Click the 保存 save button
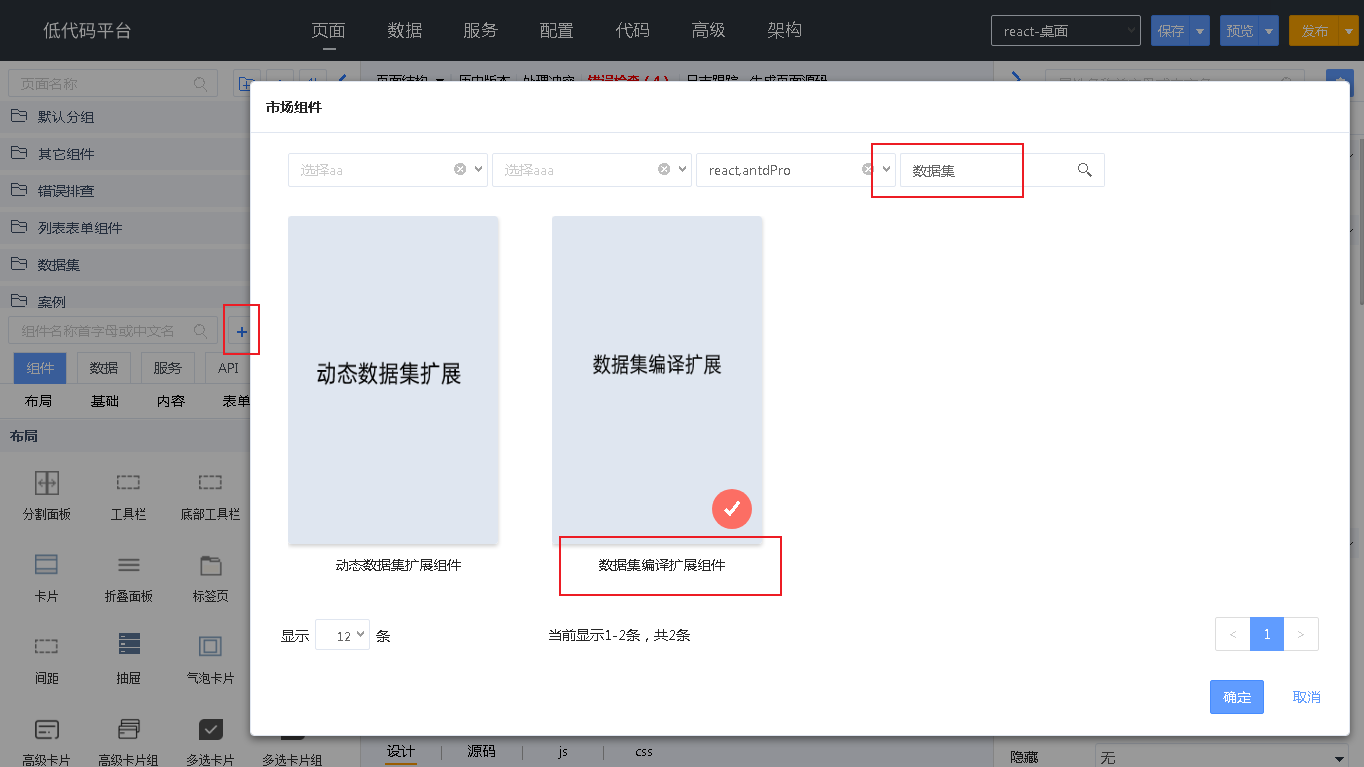The image size is (1364, 767). pos(1171,31)
